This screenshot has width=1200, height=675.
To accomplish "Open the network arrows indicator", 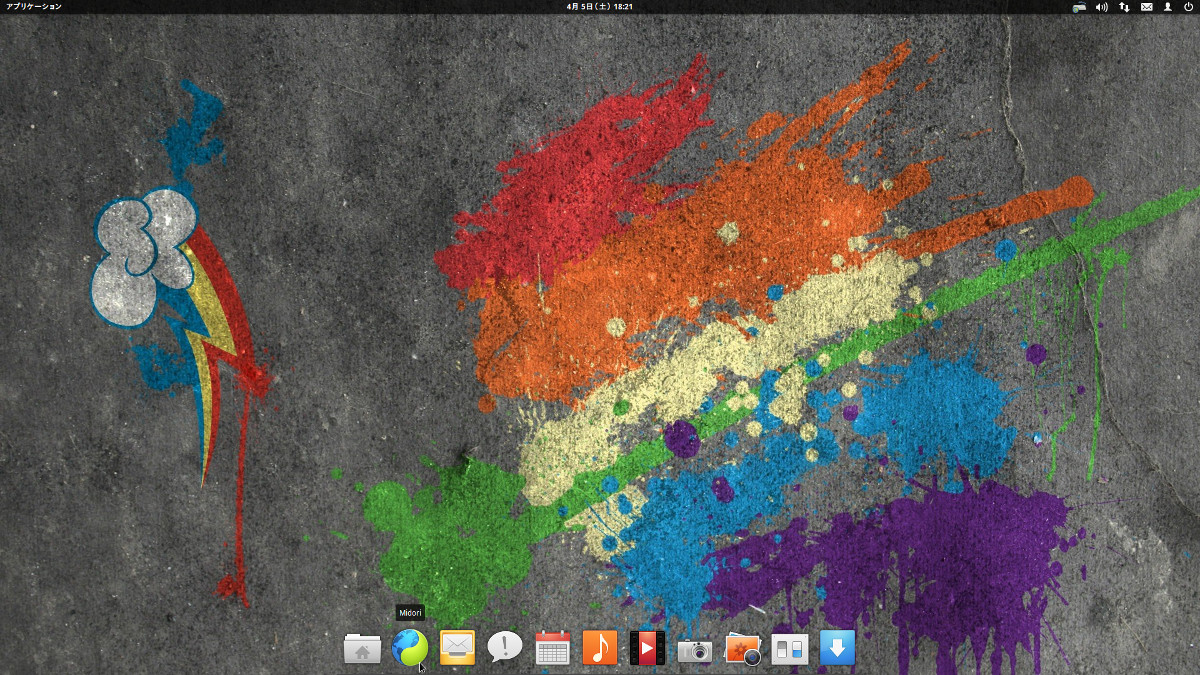I will point(1124,6).
